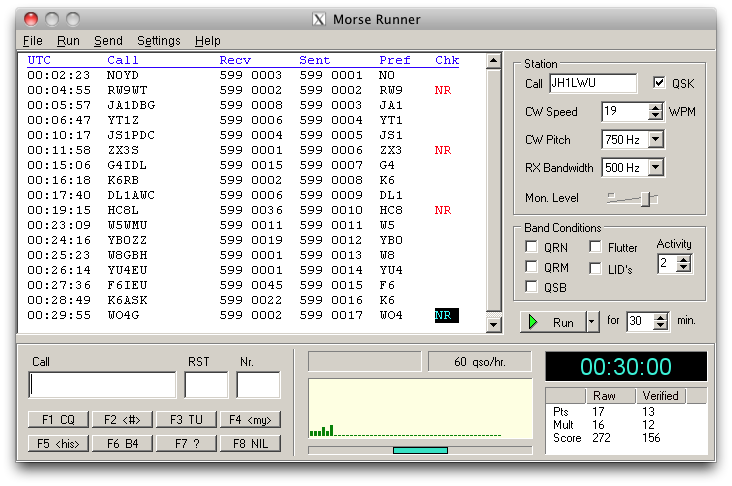Open the Help menu
This screenshot has width=732, height=486.
[x=207, y=41]
